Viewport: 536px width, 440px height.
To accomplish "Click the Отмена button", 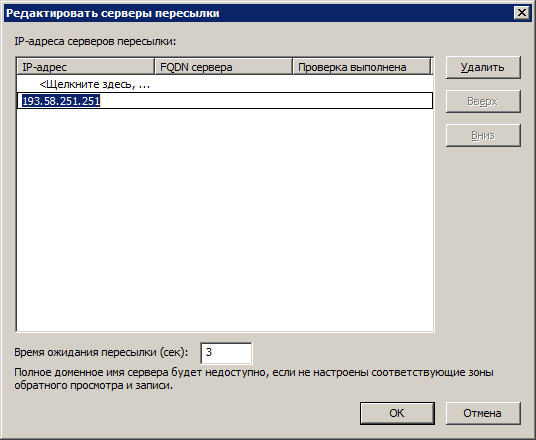I will 483,413.
